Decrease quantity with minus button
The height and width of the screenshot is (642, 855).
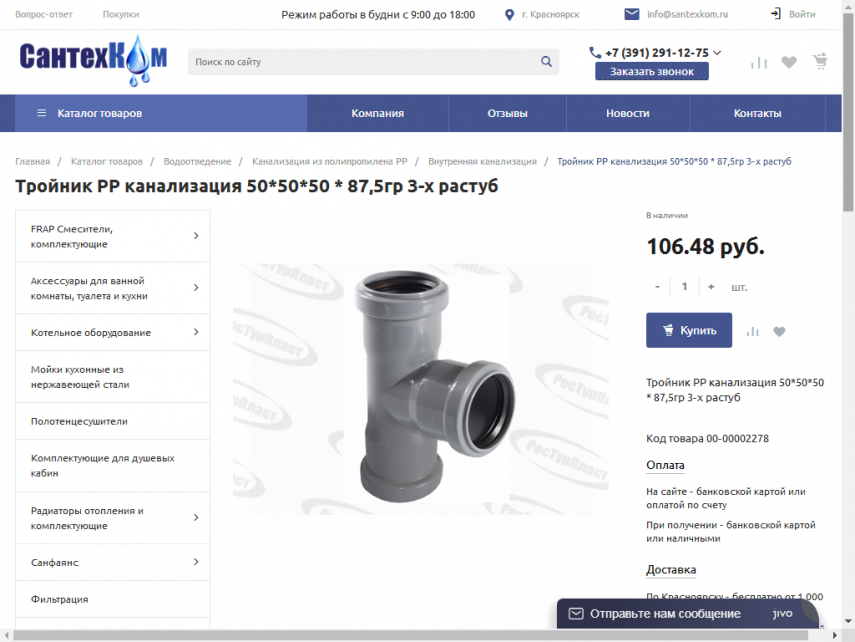[657, 287]
